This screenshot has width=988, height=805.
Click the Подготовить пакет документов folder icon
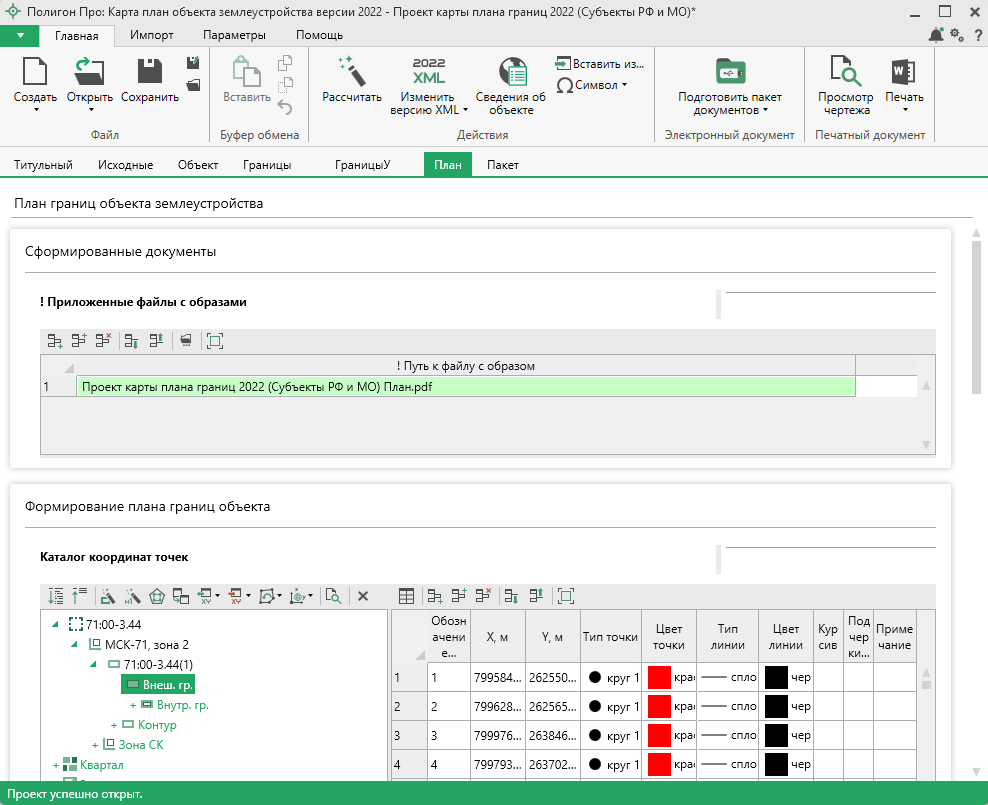(730, 71)
